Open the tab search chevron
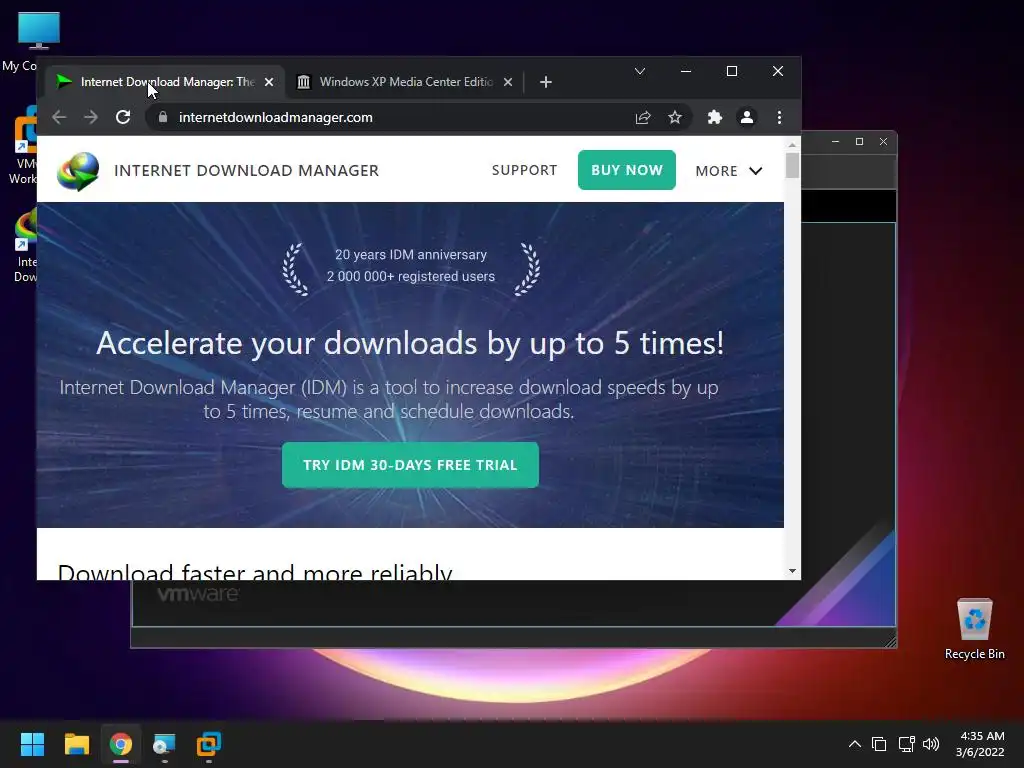1024x768 pixels. (x=640, y=71)
